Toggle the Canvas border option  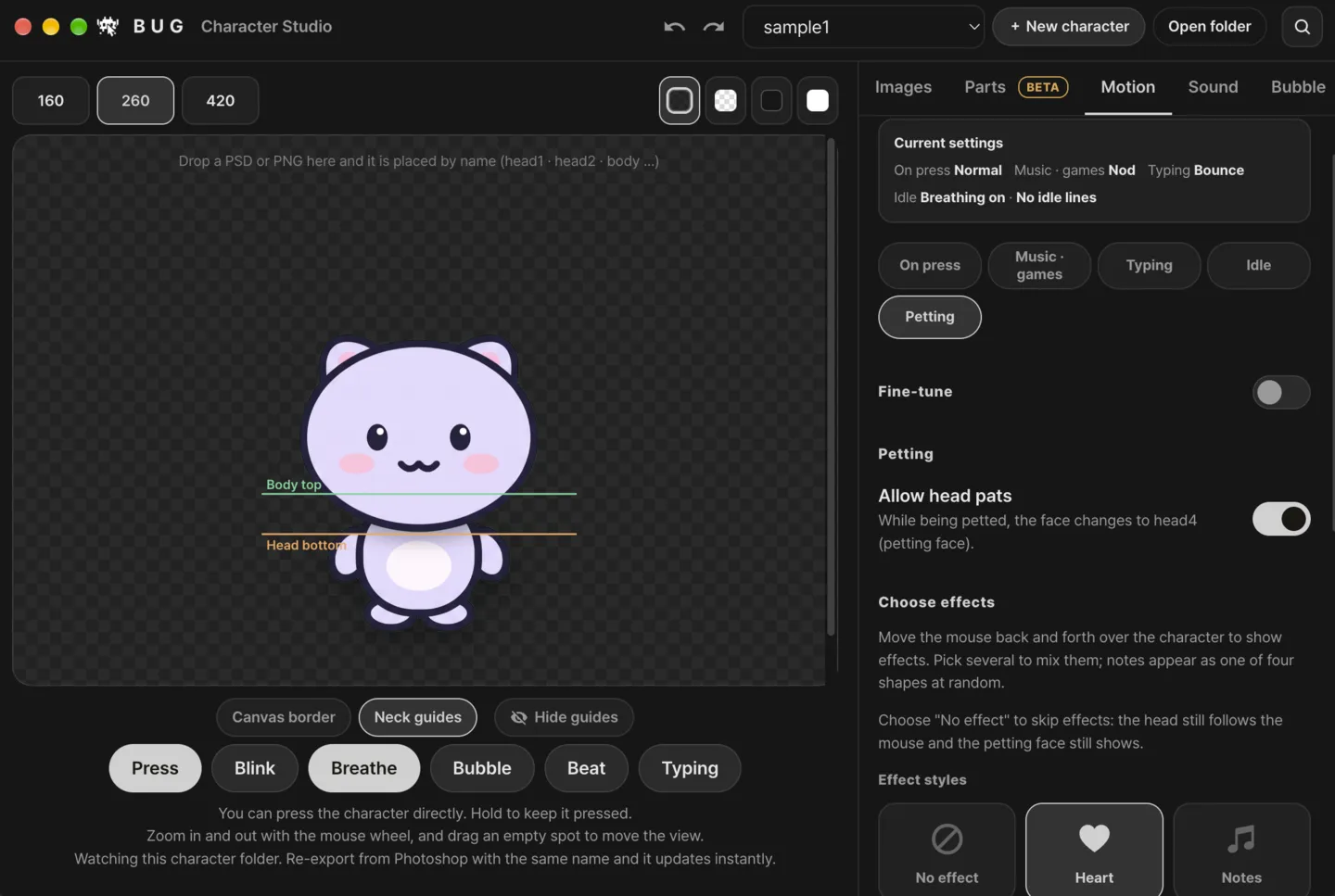pyautogui.click(x=284, y=717)
